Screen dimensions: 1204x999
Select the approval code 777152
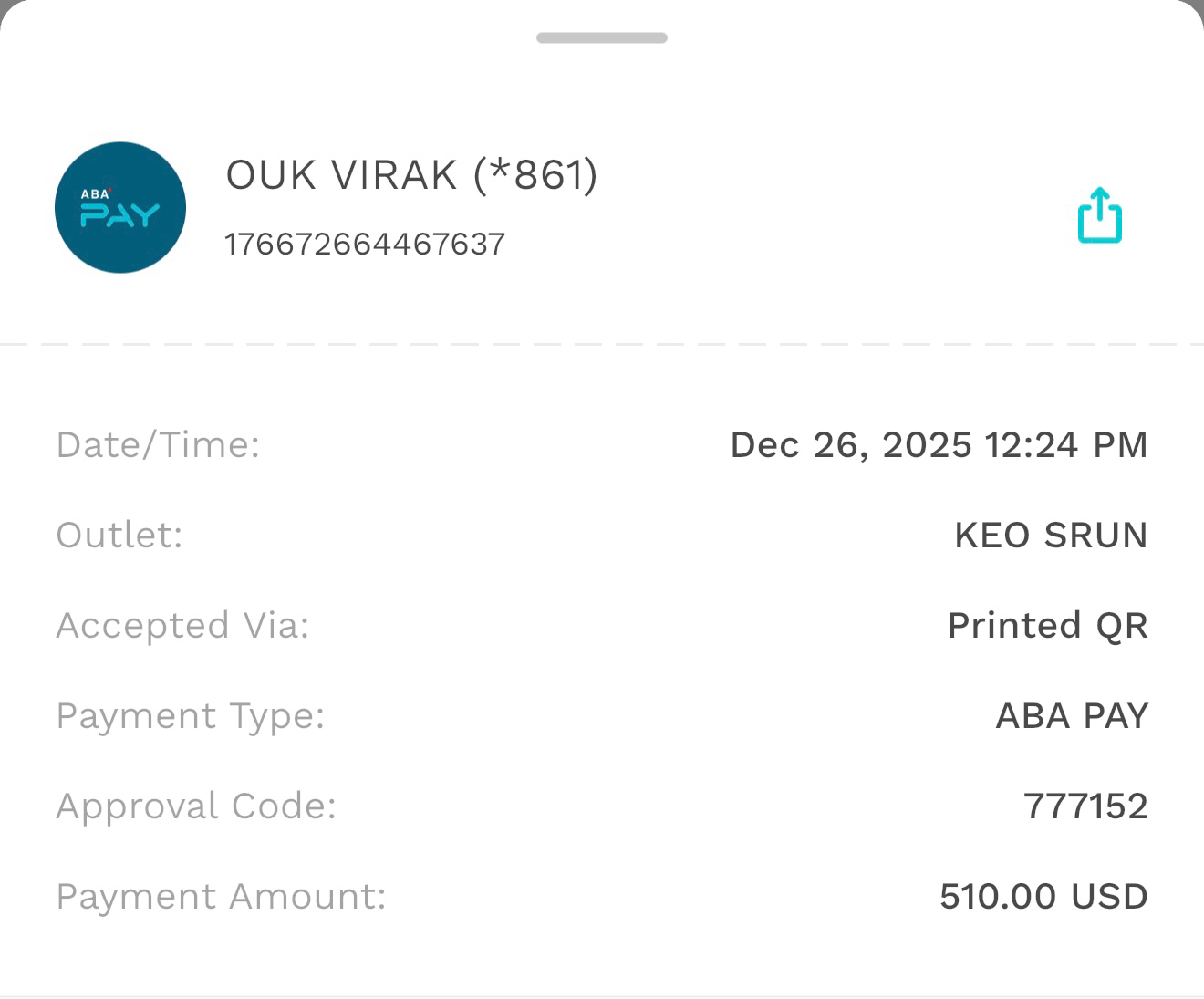click(1085, 806)
